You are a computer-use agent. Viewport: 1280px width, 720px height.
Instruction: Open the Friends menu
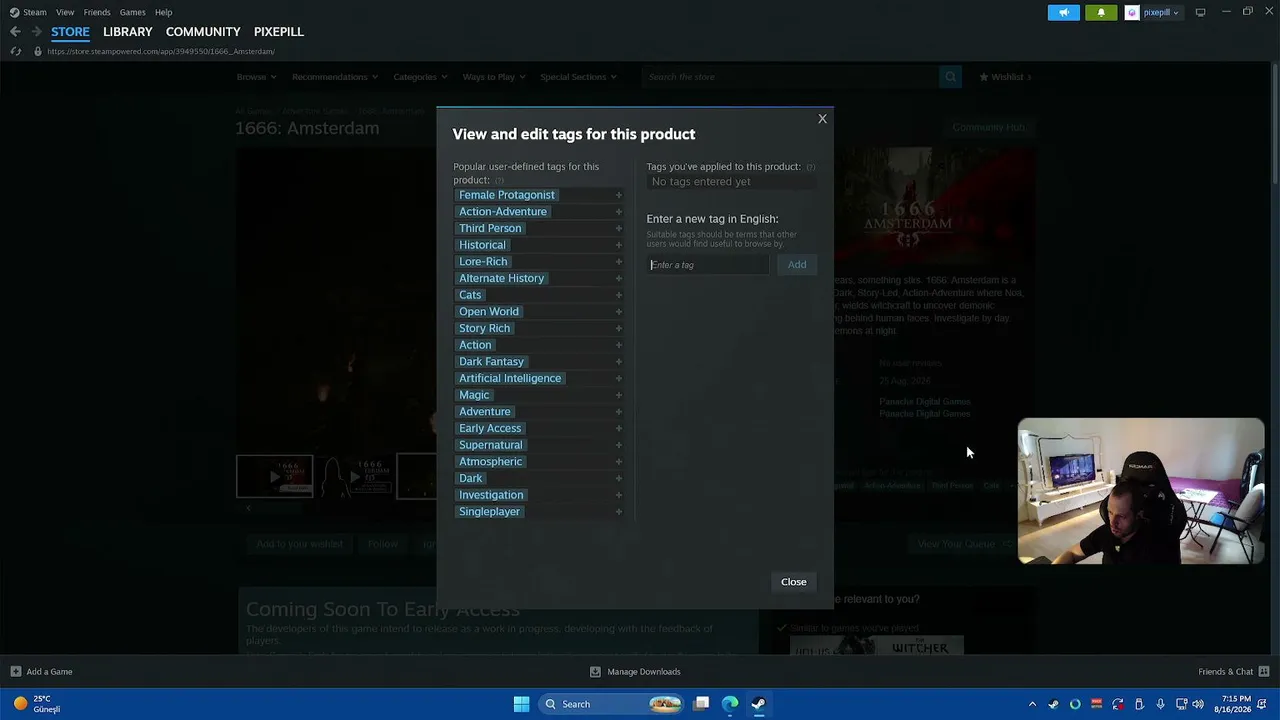(x=97, y=12)
